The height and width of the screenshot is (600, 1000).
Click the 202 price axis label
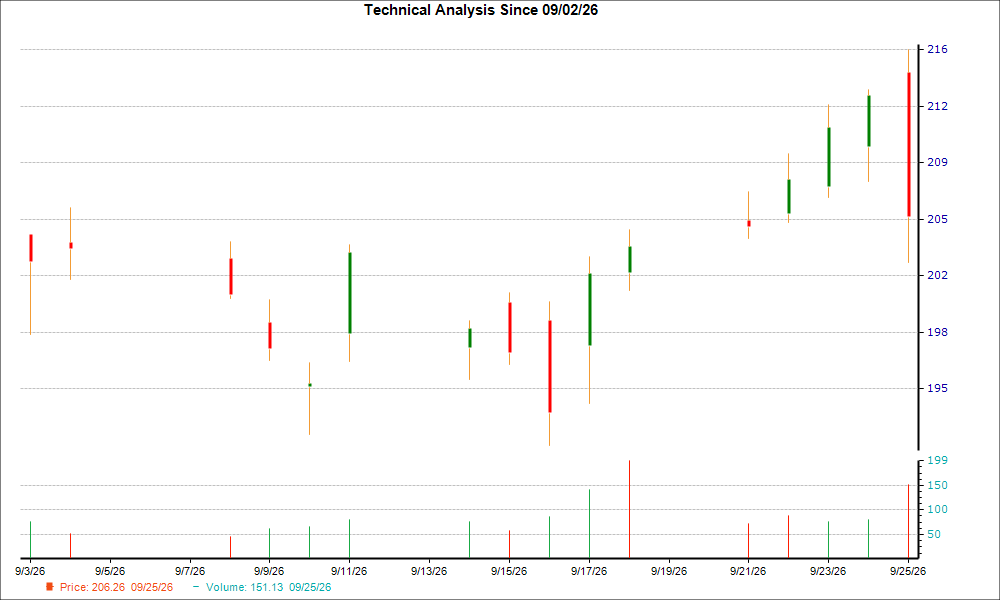coord(937,275)
